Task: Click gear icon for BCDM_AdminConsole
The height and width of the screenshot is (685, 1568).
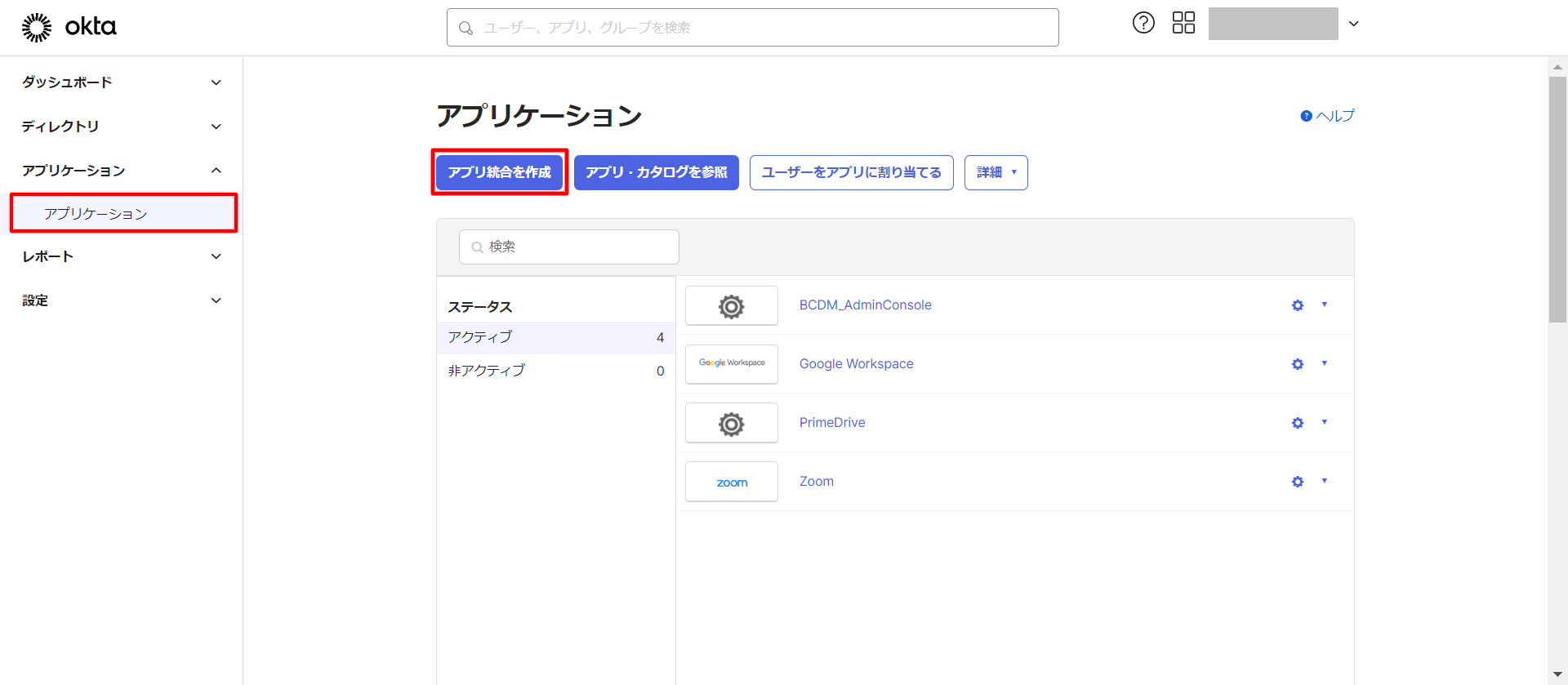Action: tap(1298, 305)
